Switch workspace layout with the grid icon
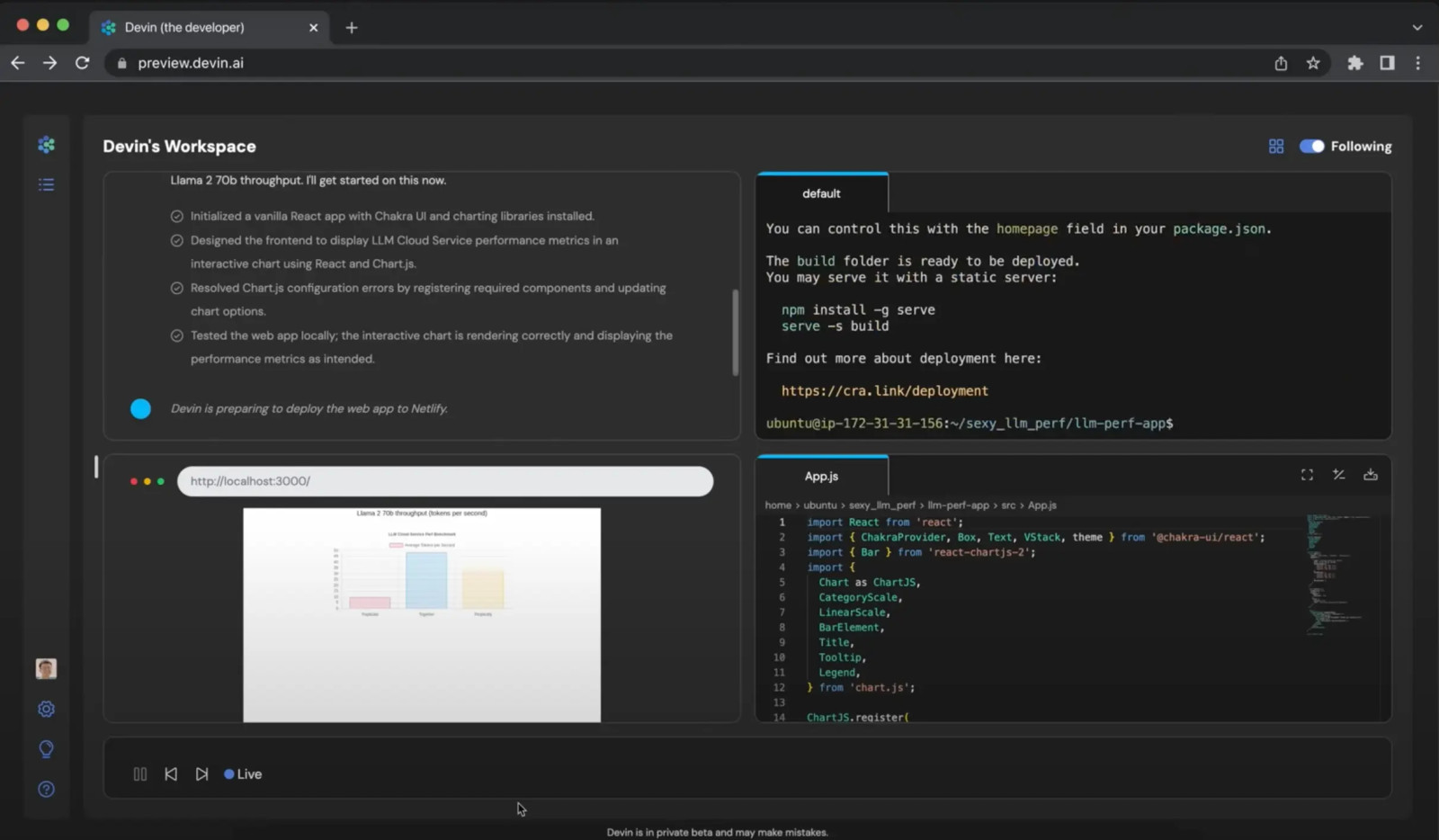Screen dimensions: 1439x840 click(1275, 147)
